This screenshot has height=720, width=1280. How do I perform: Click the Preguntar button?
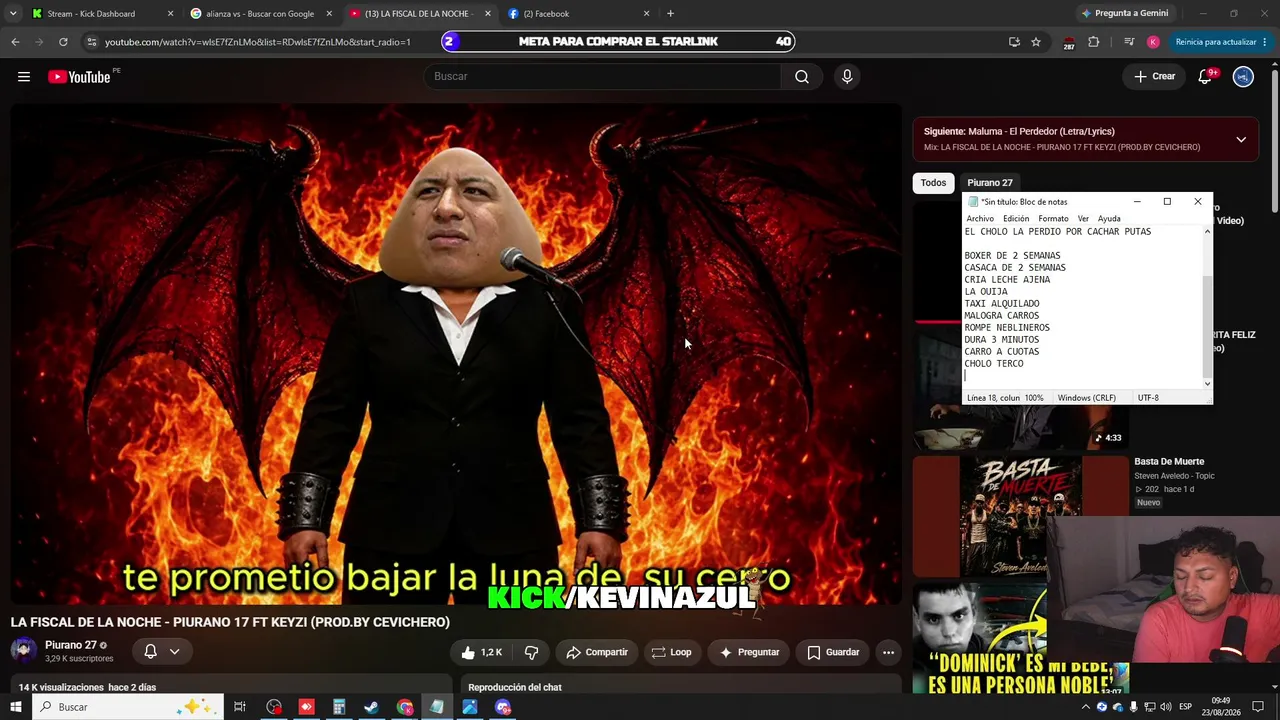pyautogui.click(x=749, y=652)
